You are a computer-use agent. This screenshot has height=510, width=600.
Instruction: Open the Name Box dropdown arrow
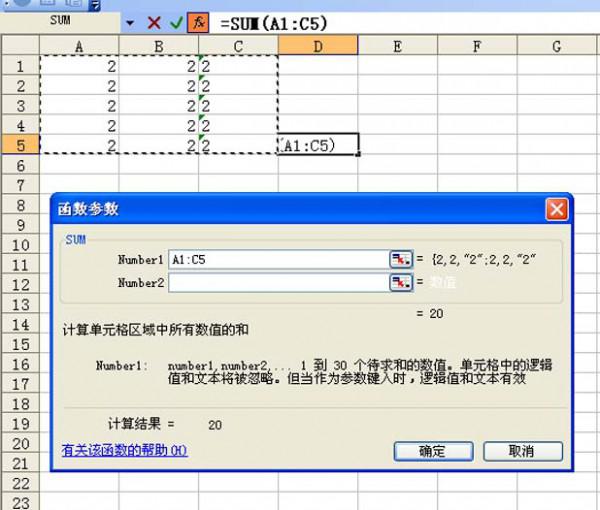130,23
